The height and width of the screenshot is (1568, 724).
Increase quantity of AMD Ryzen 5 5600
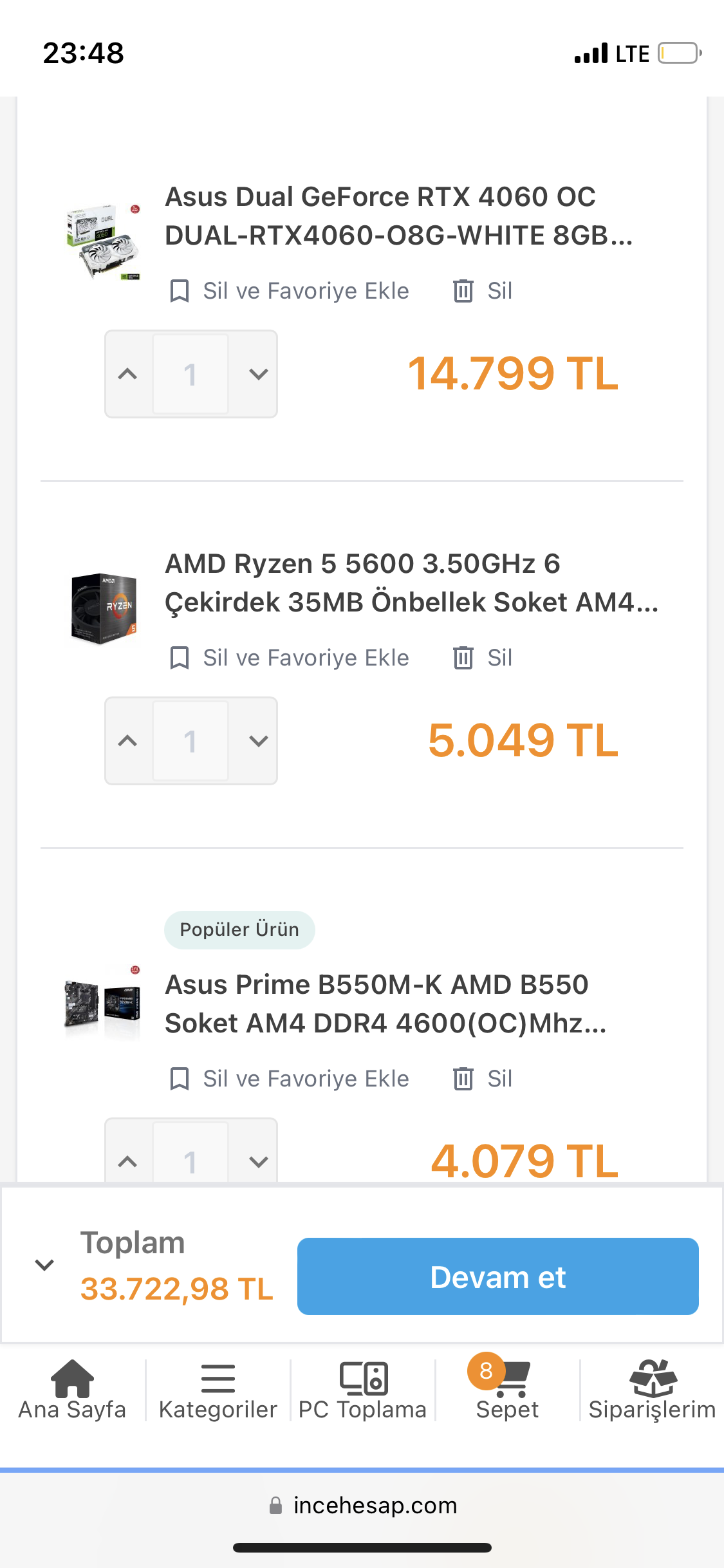tap(128, 741)
